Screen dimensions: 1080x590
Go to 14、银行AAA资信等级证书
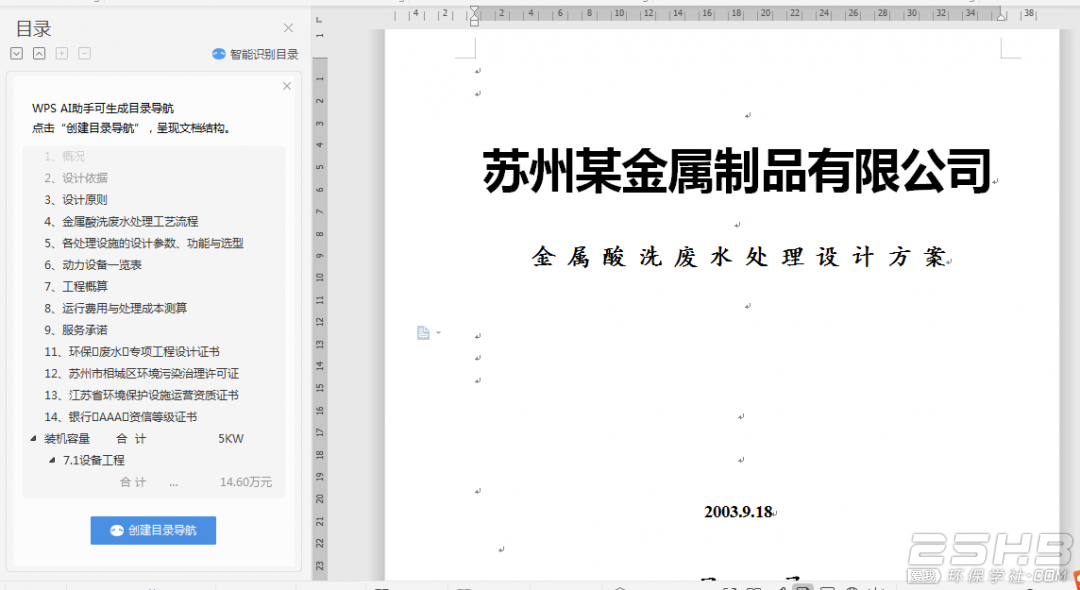click(x=121, y=417)
